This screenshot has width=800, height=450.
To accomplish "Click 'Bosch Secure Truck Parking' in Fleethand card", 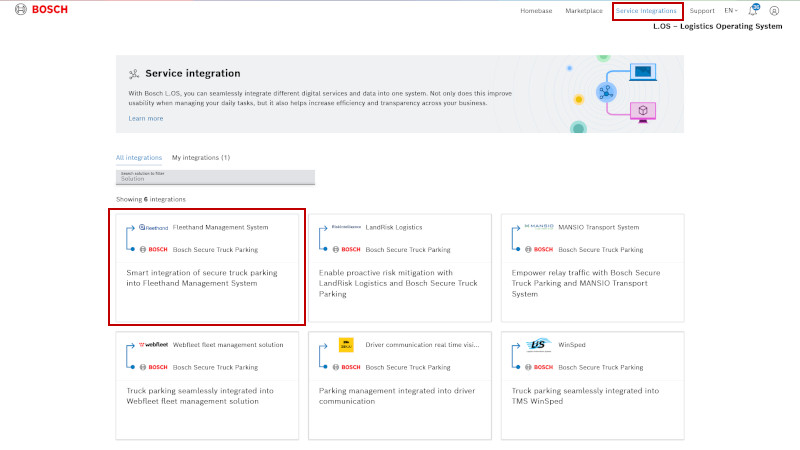I will point(215,250).
